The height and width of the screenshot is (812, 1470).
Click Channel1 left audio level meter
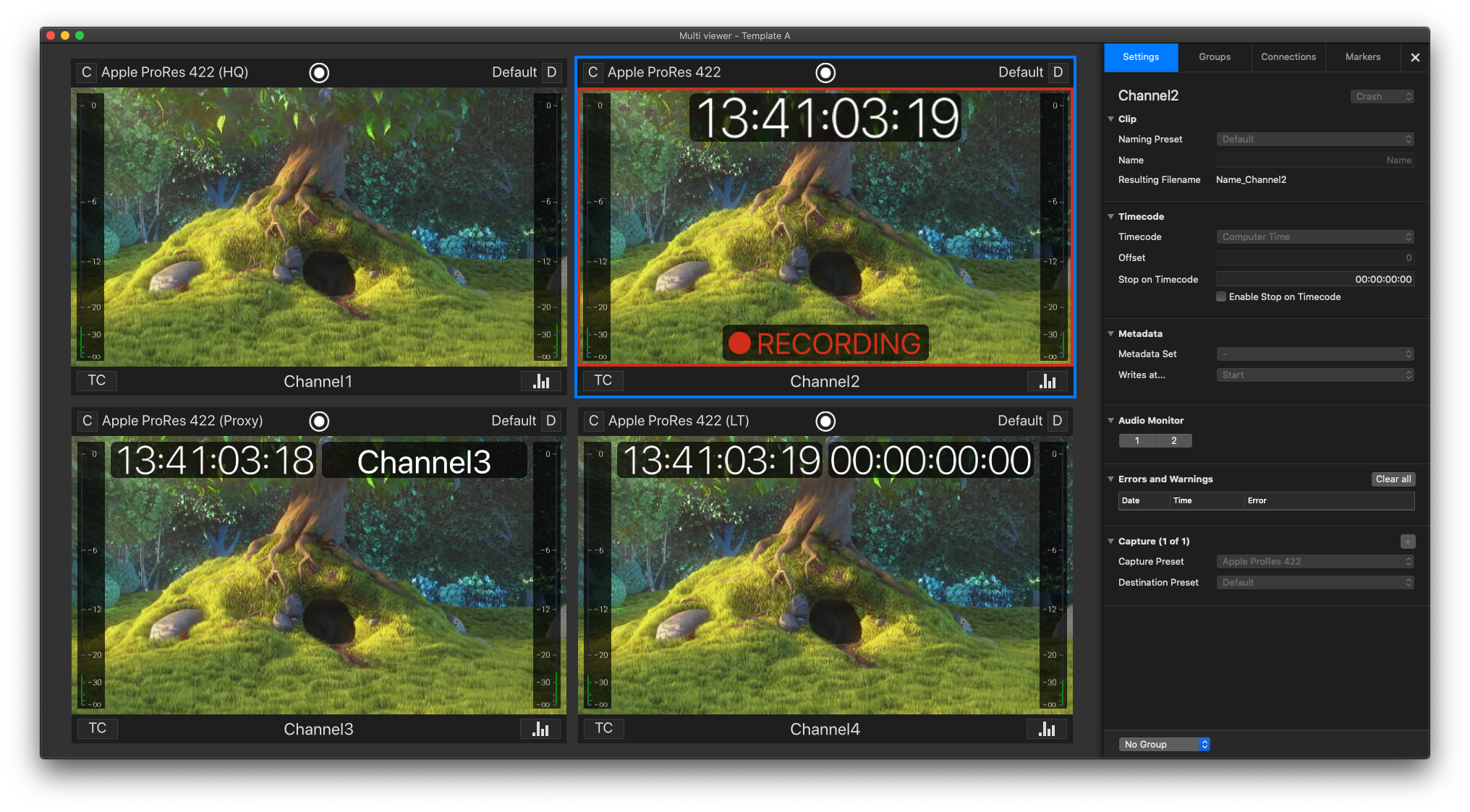(x=91, y=228)
